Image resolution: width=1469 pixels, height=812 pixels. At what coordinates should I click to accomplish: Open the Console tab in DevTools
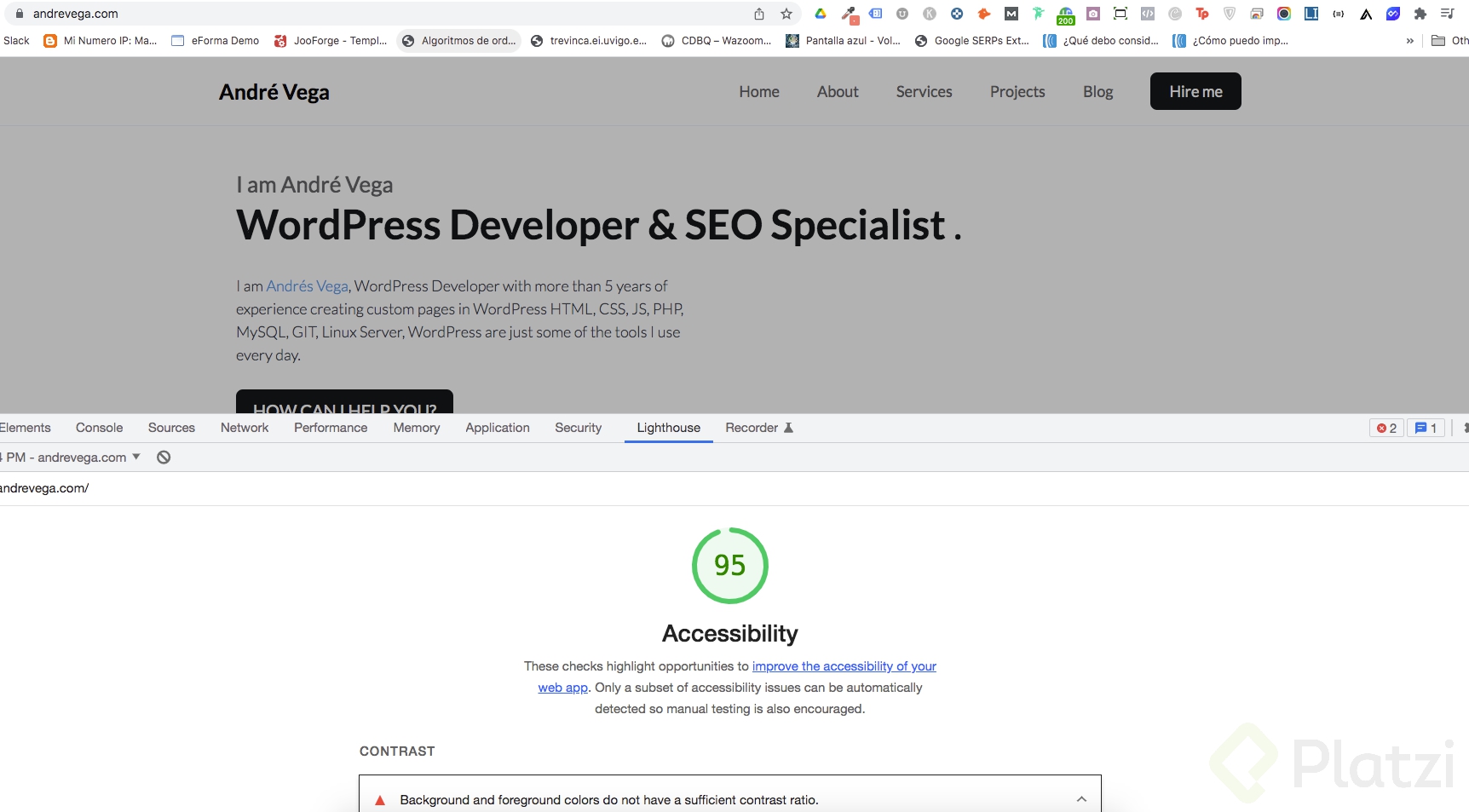tap(99, 428)
